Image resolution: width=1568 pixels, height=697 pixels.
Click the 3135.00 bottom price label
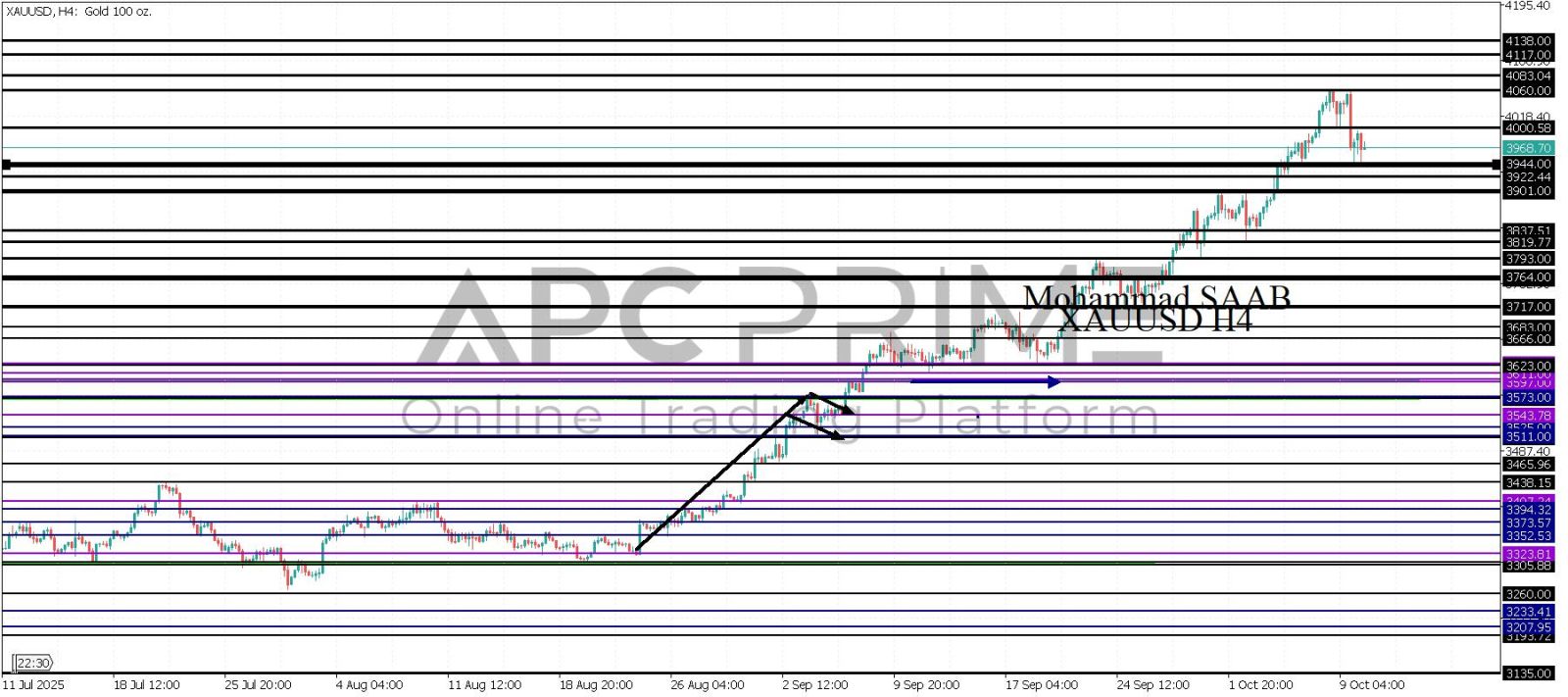coord(1528,673)
